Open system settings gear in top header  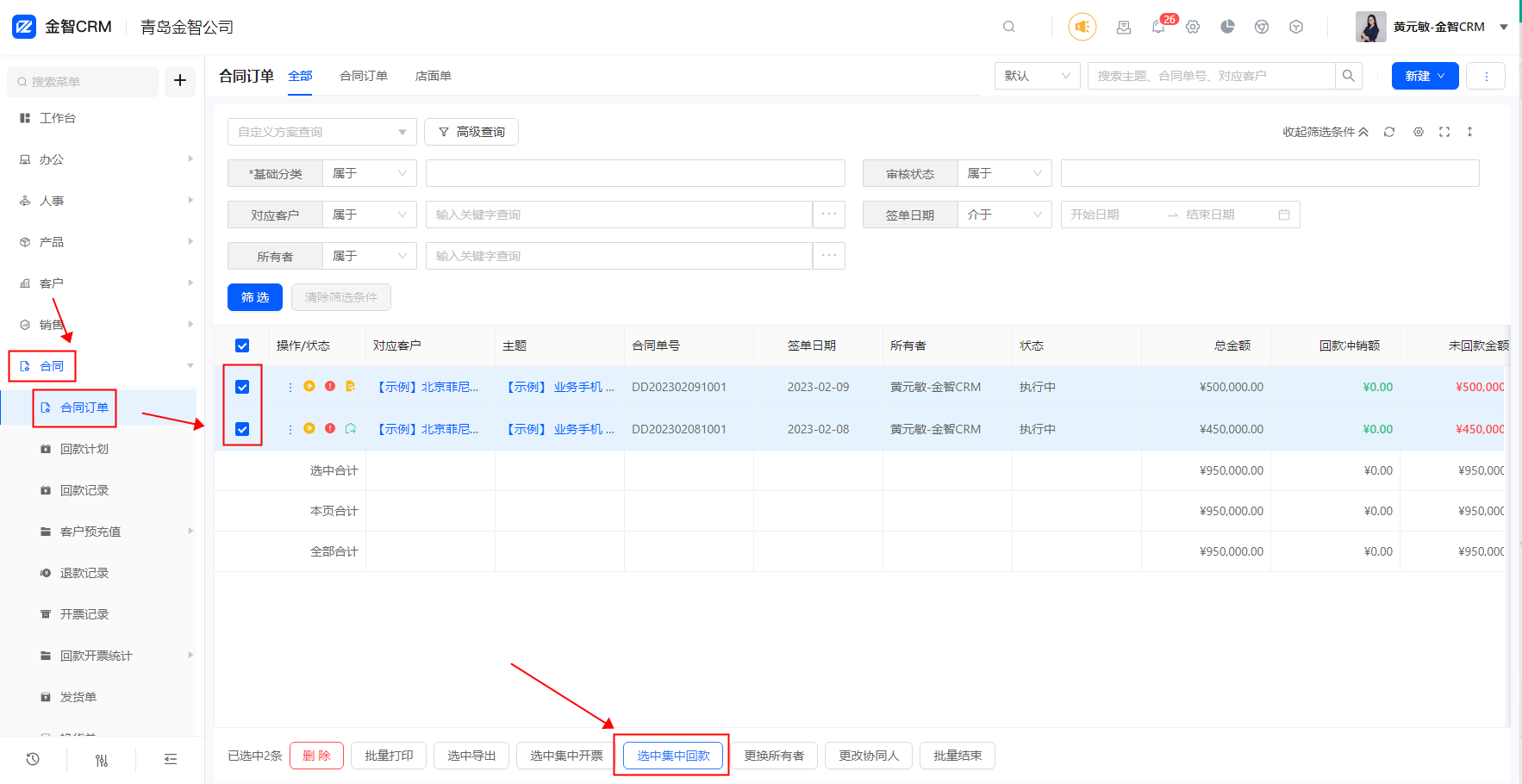pos(1193,27)
